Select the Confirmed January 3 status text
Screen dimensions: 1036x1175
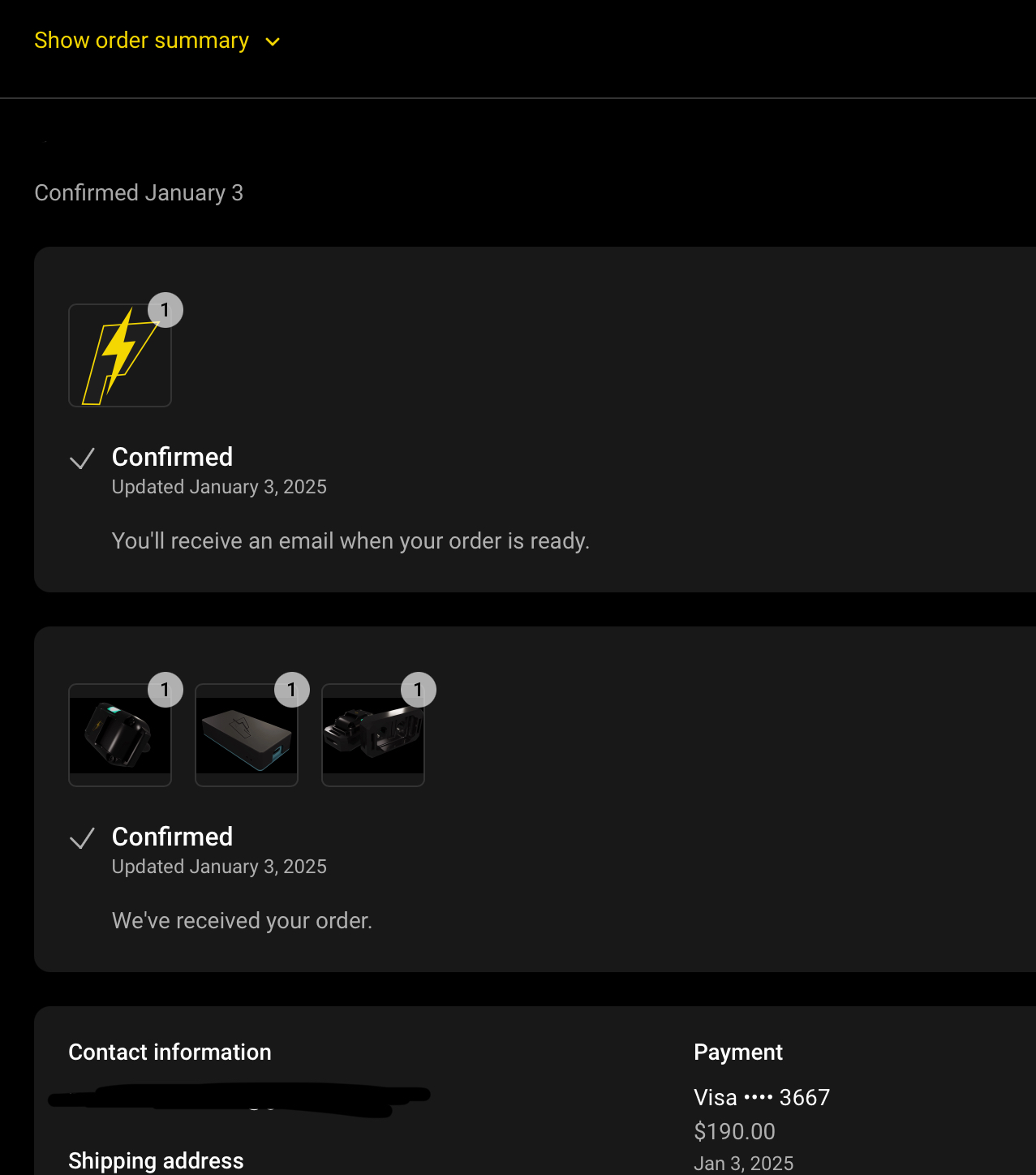tap(139, 193)
